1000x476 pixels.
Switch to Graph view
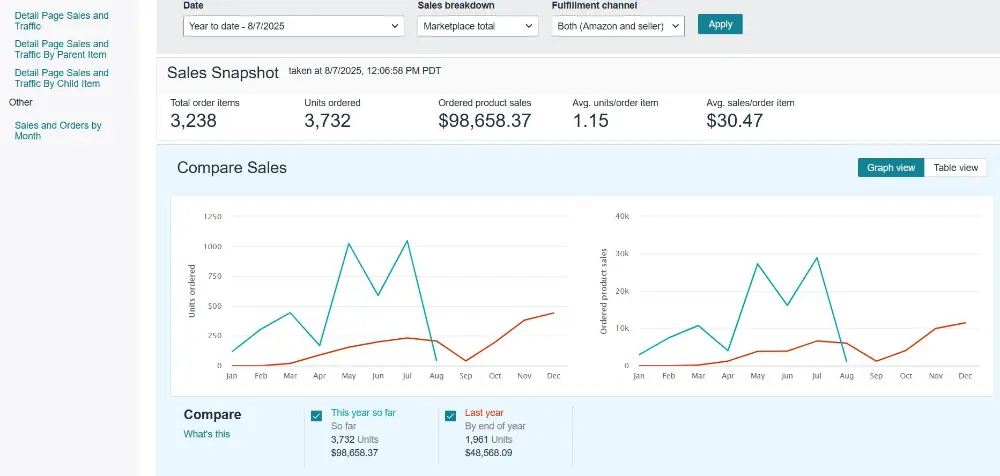click(890, 168)
